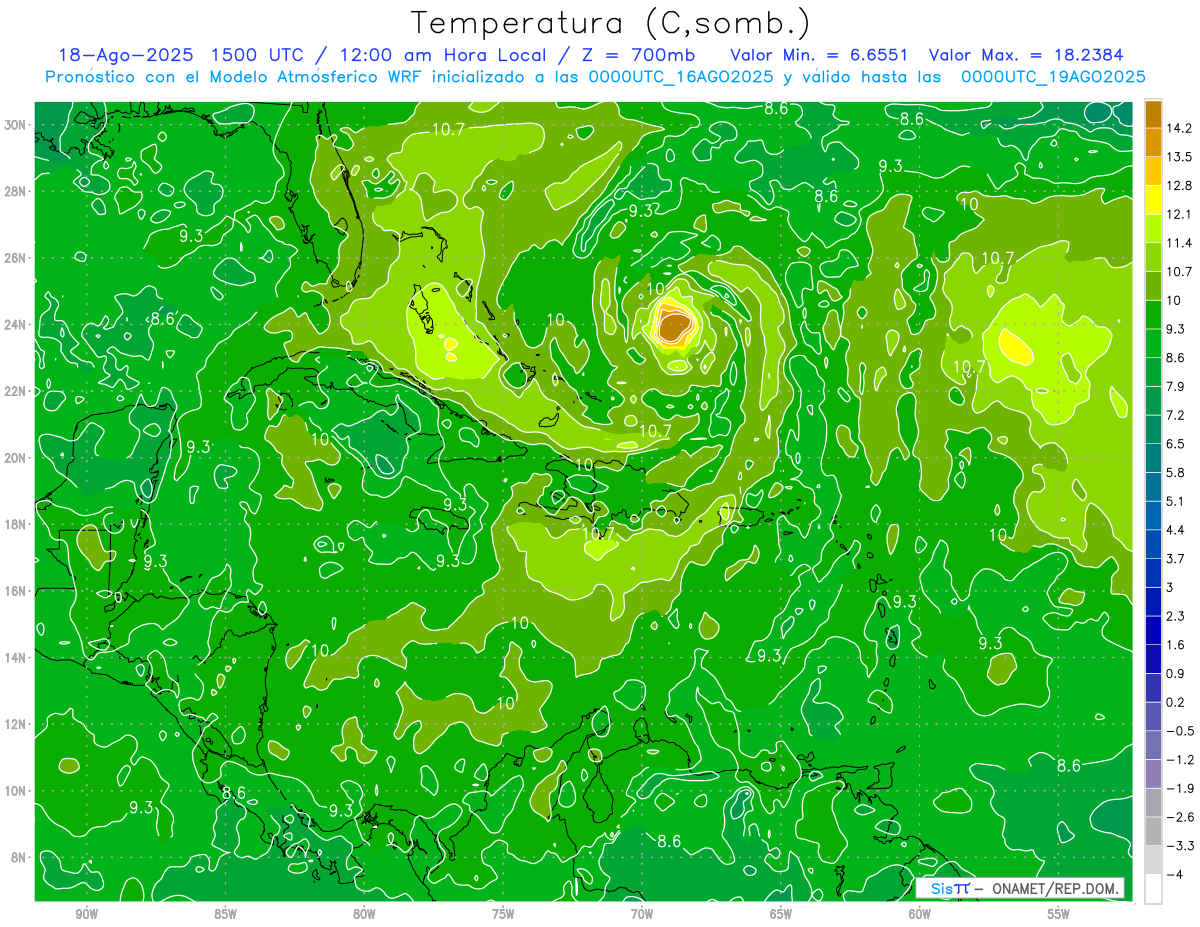The image size is (1200, 927).
Task: Click legend value '3.7'
Action: (1175, 558)
